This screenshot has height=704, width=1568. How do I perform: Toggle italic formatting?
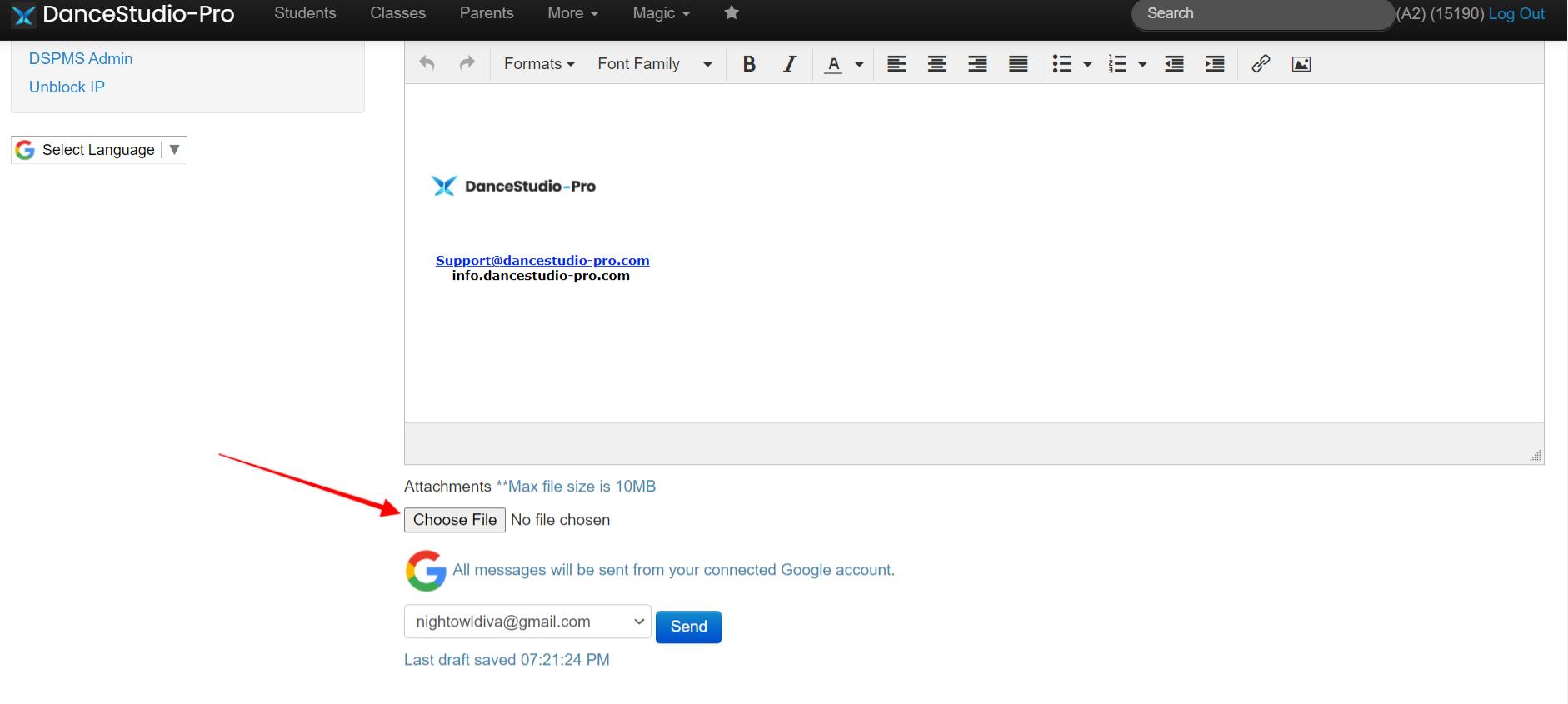click(790, 63)
